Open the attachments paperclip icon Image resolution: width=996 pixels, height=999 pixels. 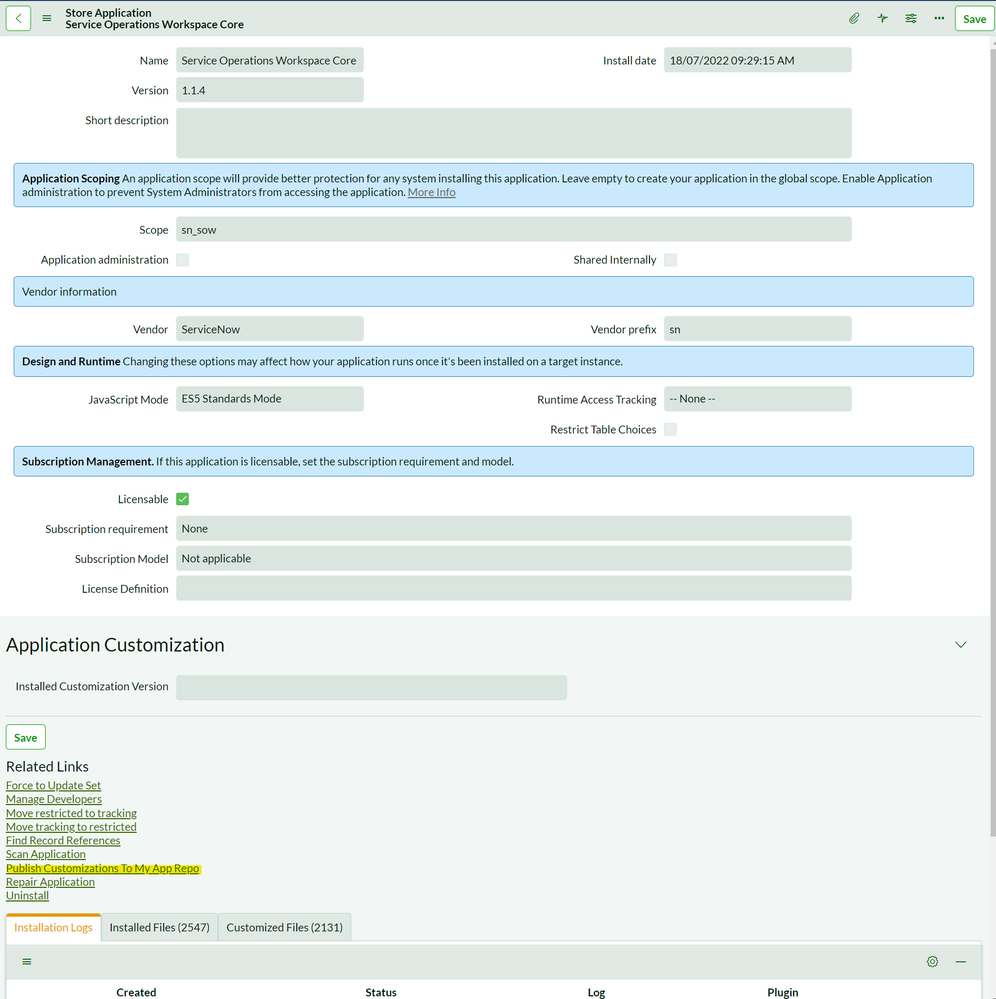(853, 18)
